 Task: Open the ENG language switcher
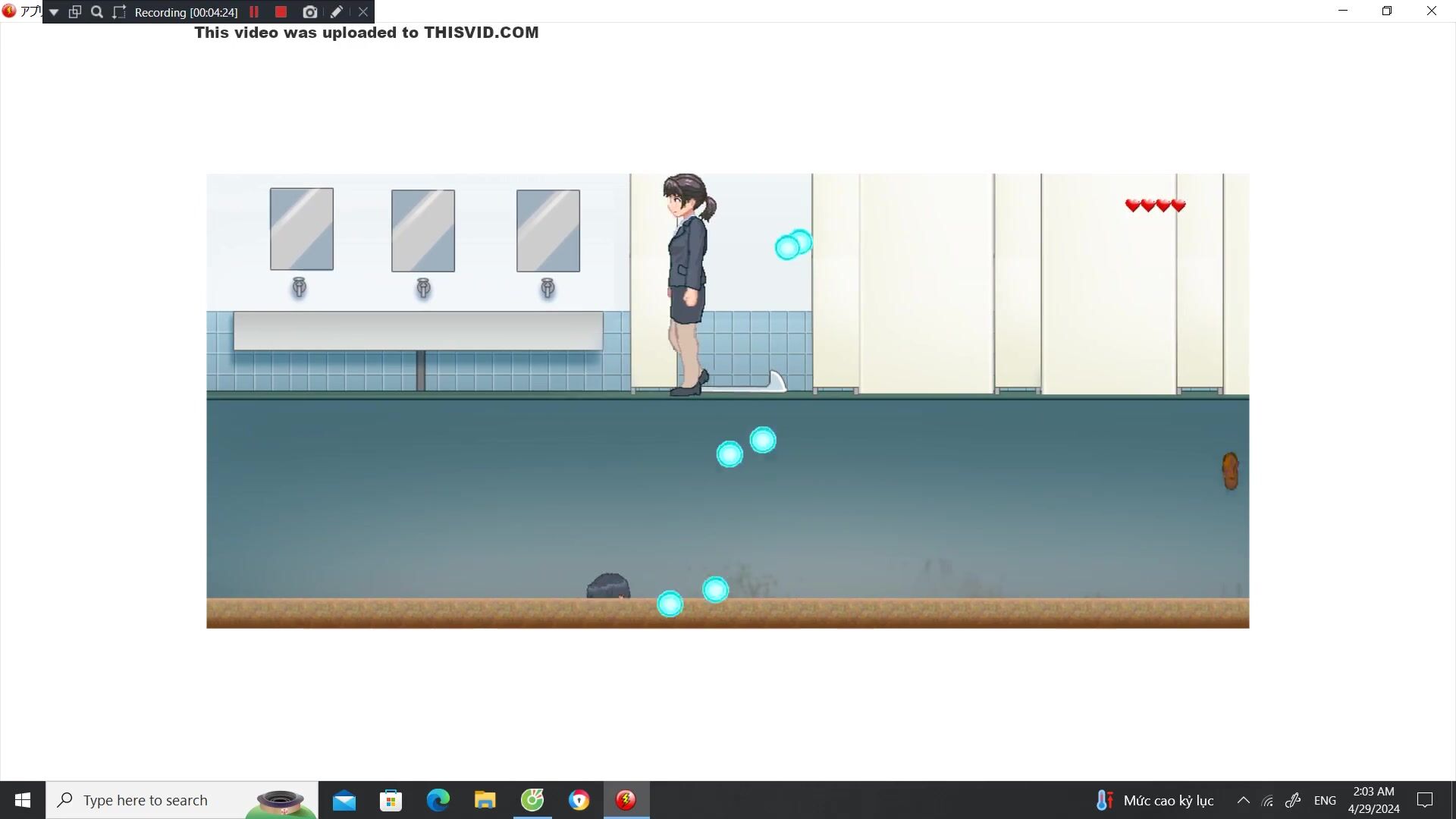[1325, 800]
